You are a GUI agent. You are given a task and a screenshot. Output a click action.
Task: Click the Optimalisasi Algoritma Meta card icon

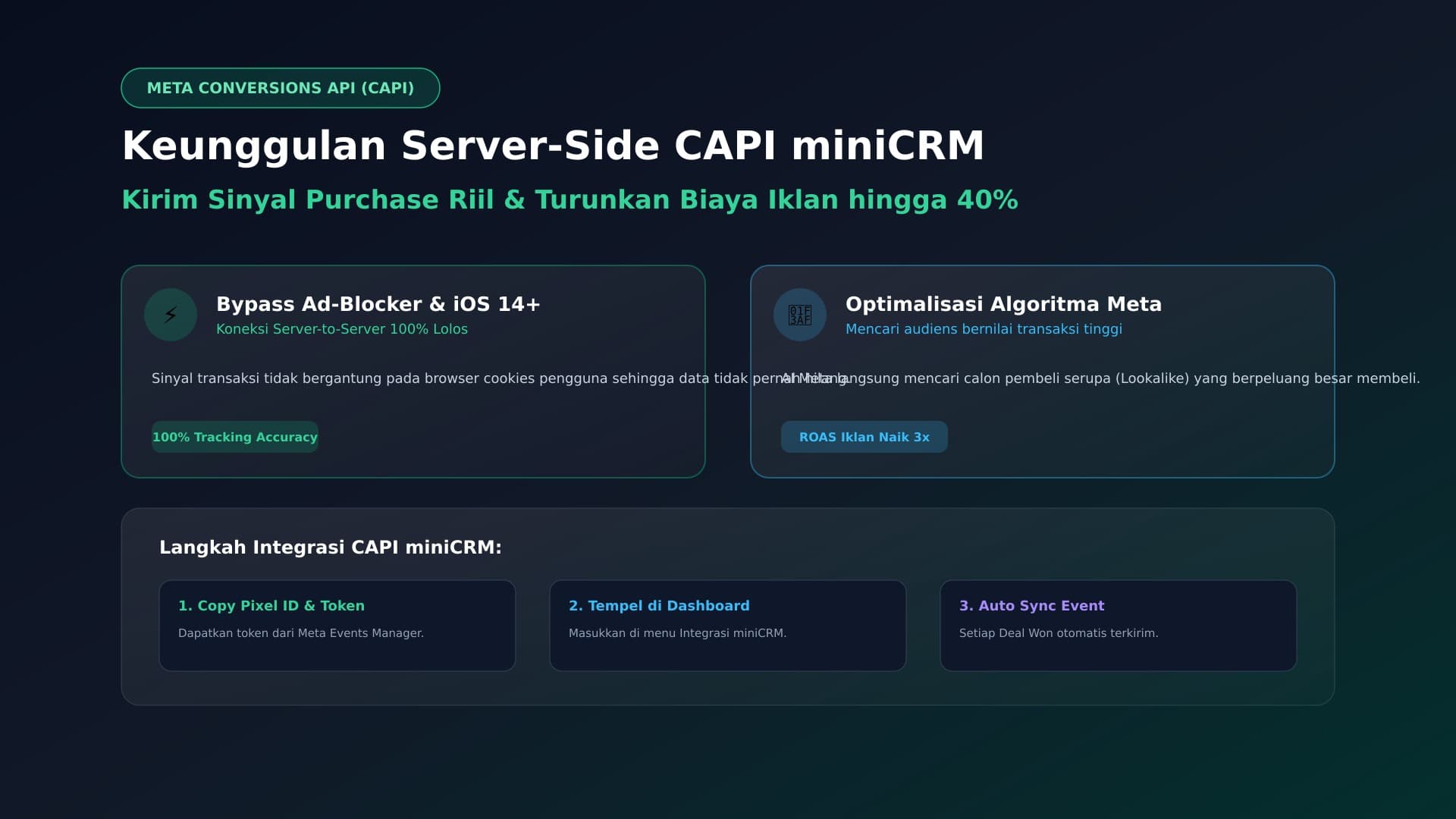coord(800,315)
